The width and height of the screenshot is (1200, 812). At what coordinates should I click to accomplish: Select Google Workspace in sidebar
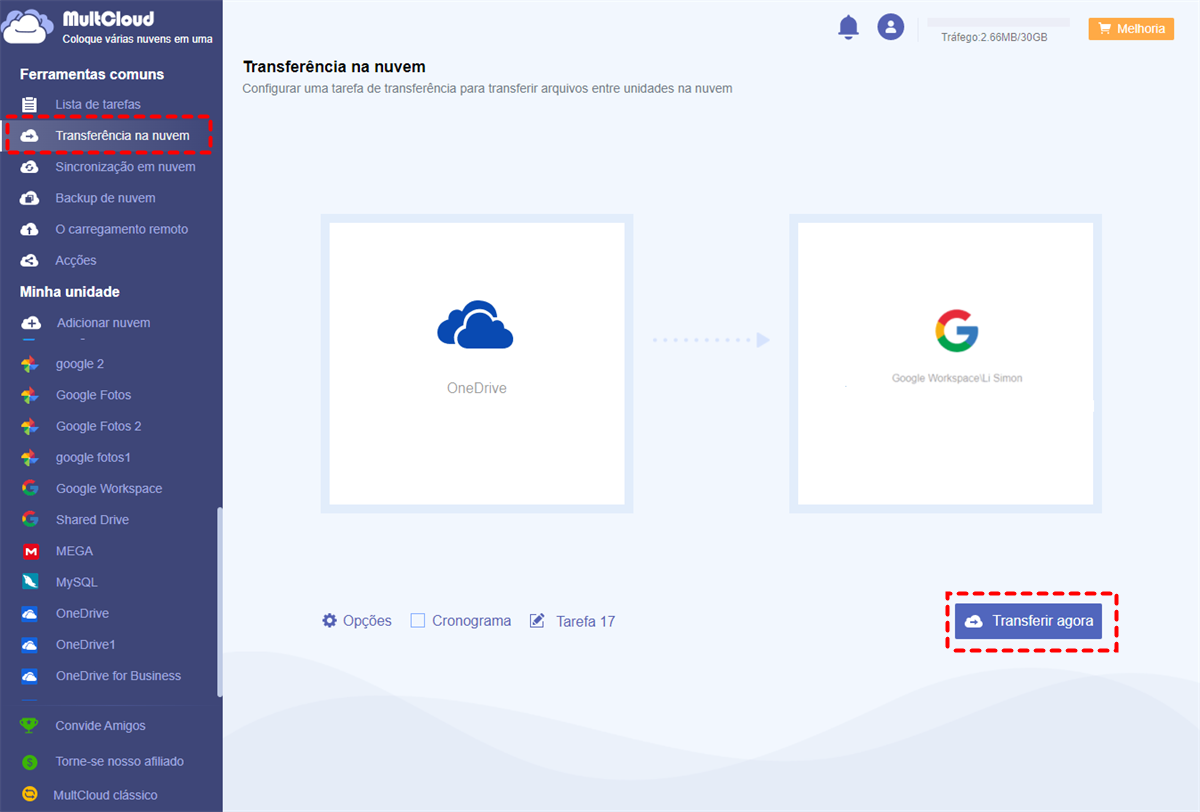click(109, 489)
